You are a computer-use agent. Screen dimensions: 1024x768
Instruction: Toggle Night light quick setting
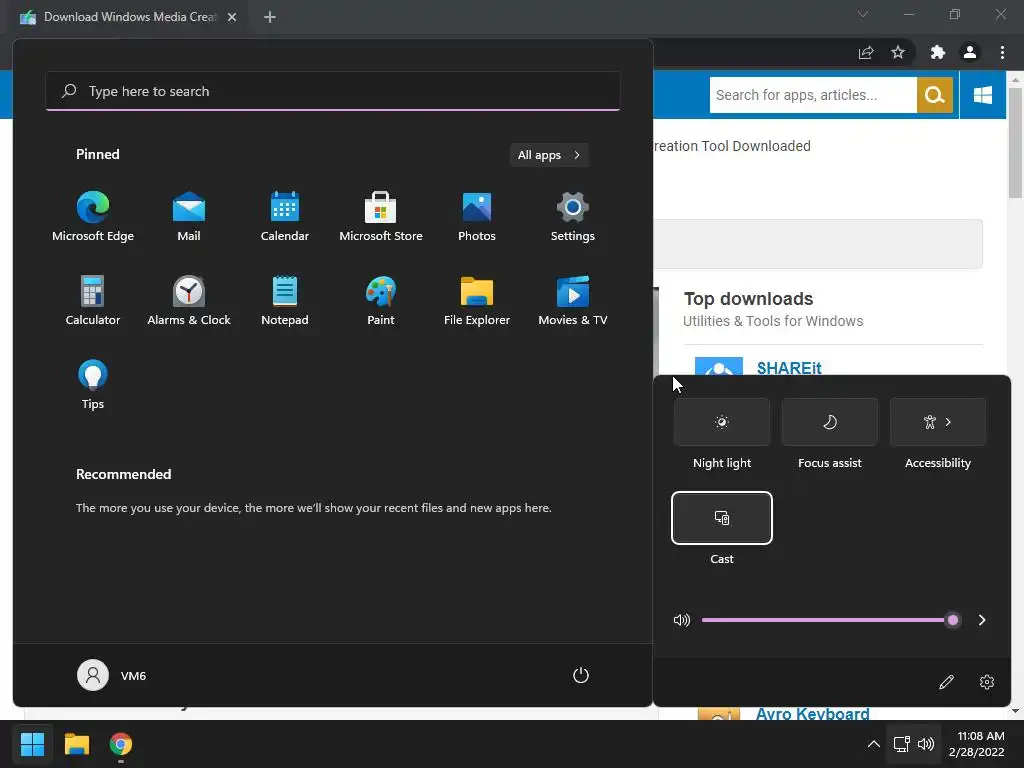click(x=722, y=422)
